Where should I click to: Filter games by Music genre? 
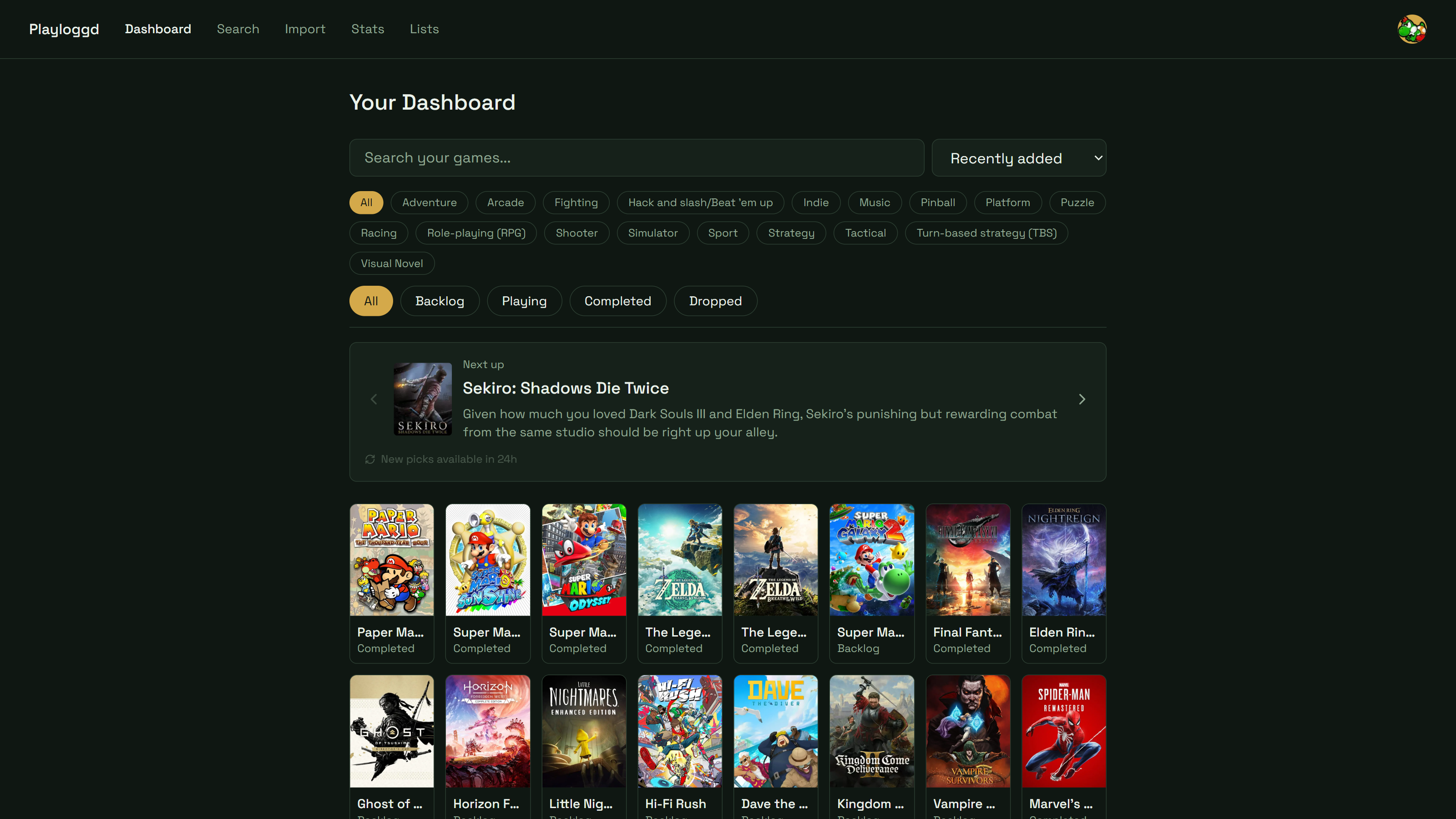point(875,202)
